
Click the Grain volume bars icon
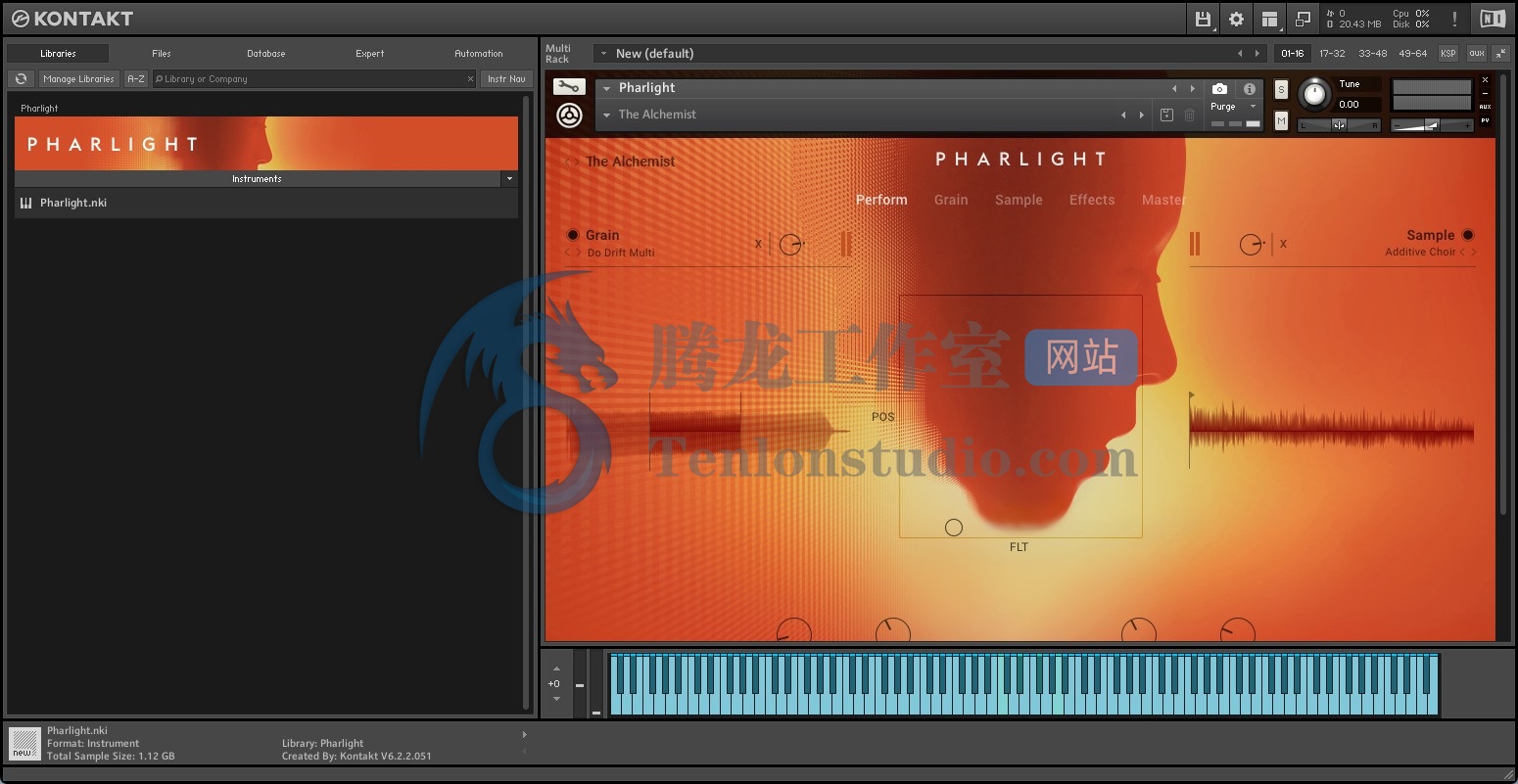click(845, 244)
